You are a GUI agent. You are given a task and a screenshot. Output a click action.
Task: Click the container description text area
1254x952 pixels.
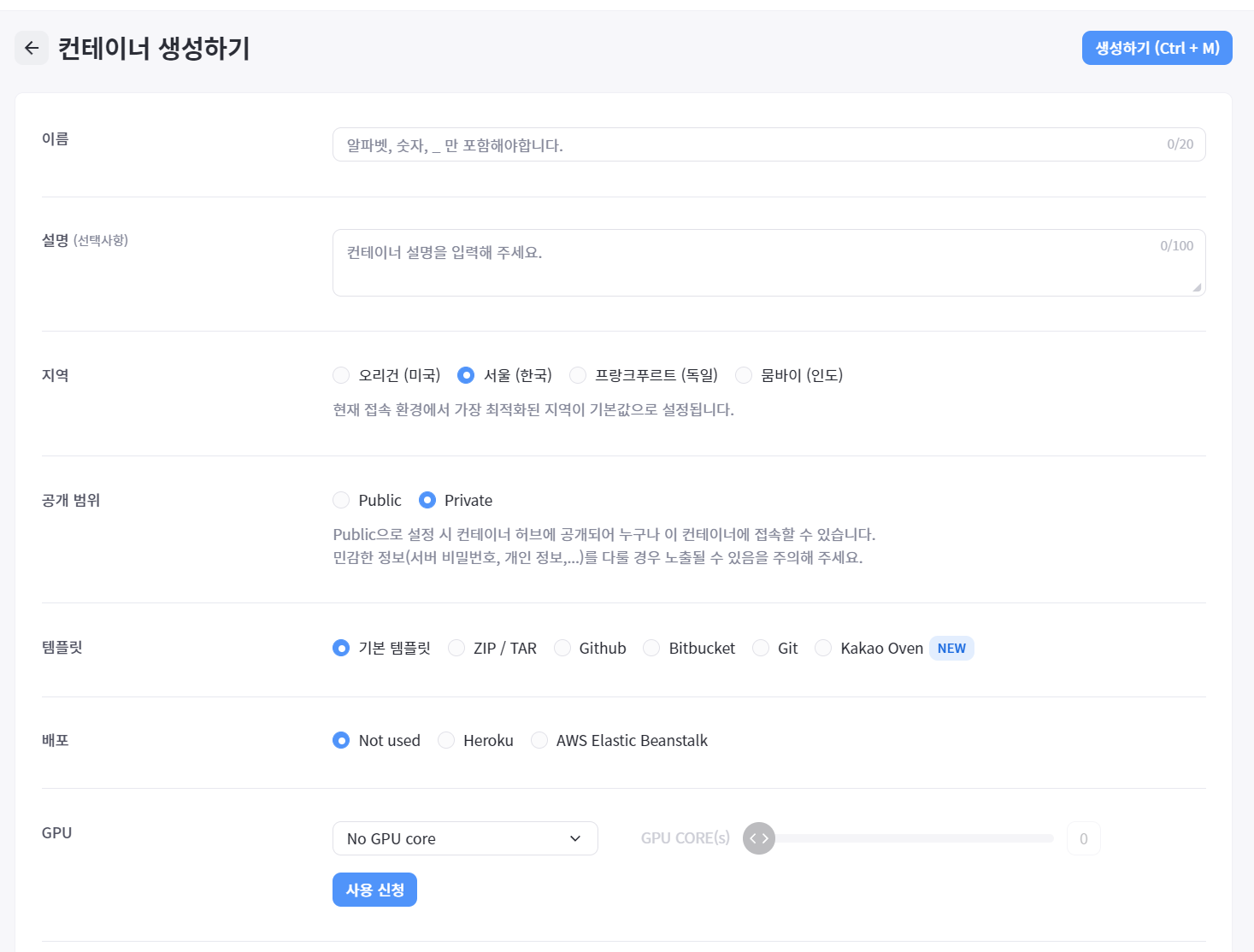pyautogui.click(x=768, y=262)
